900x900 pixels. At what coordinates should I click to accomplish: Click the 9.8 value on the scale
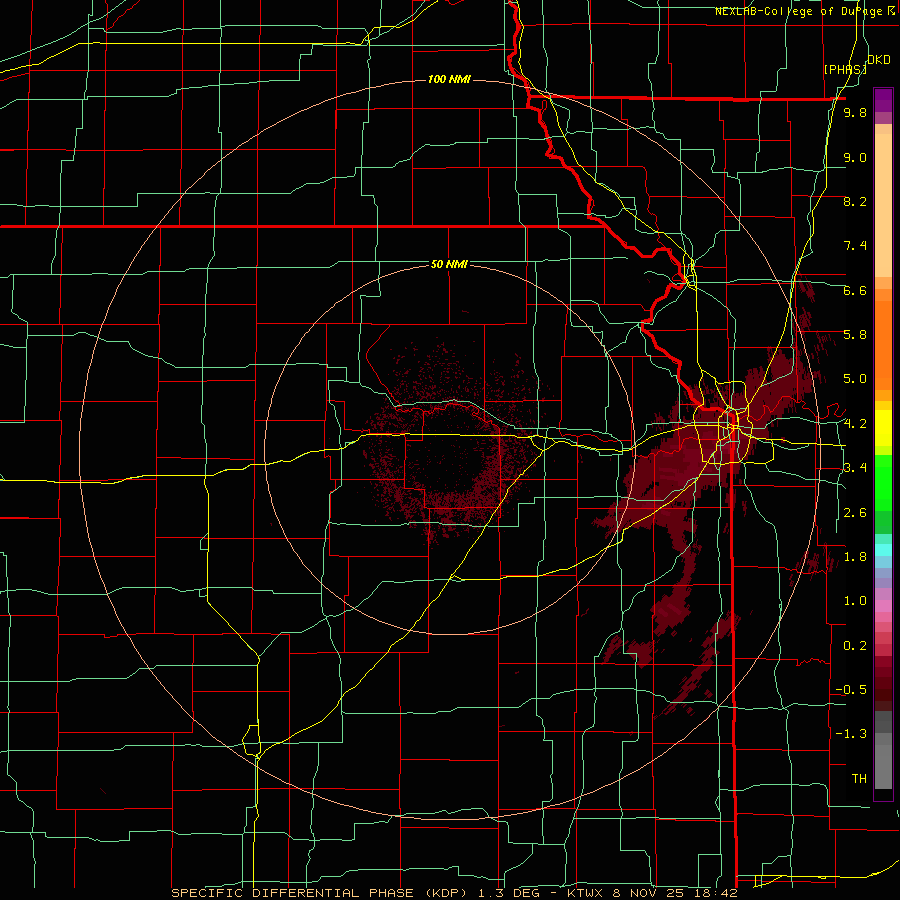pos(855,112)
